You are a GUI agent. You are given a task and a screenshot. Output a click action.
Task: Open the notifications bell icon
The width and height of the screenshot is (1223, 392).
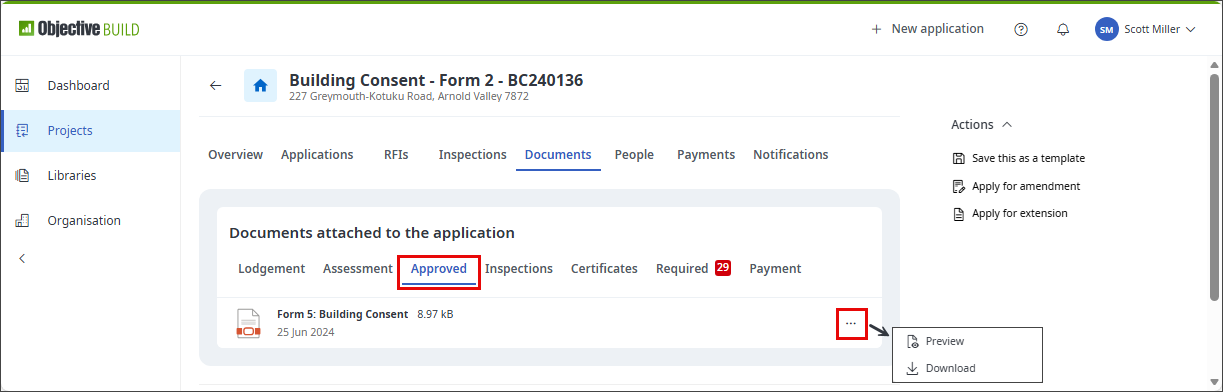1063,29
